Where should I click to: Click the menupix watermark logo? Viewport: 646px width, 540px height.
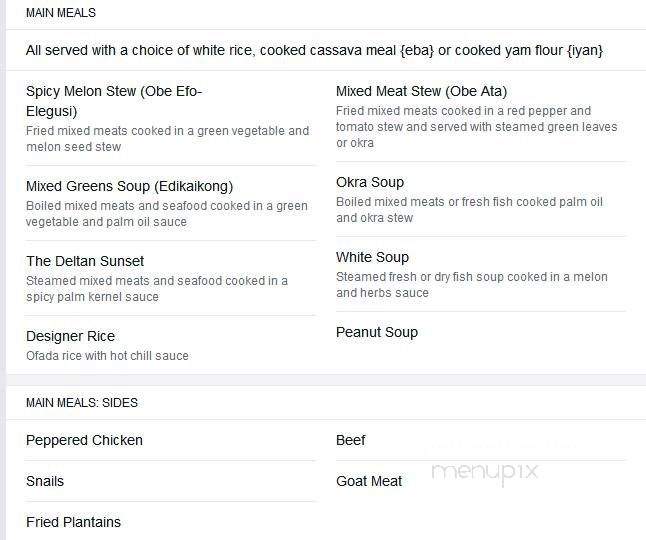pos(485,472)
